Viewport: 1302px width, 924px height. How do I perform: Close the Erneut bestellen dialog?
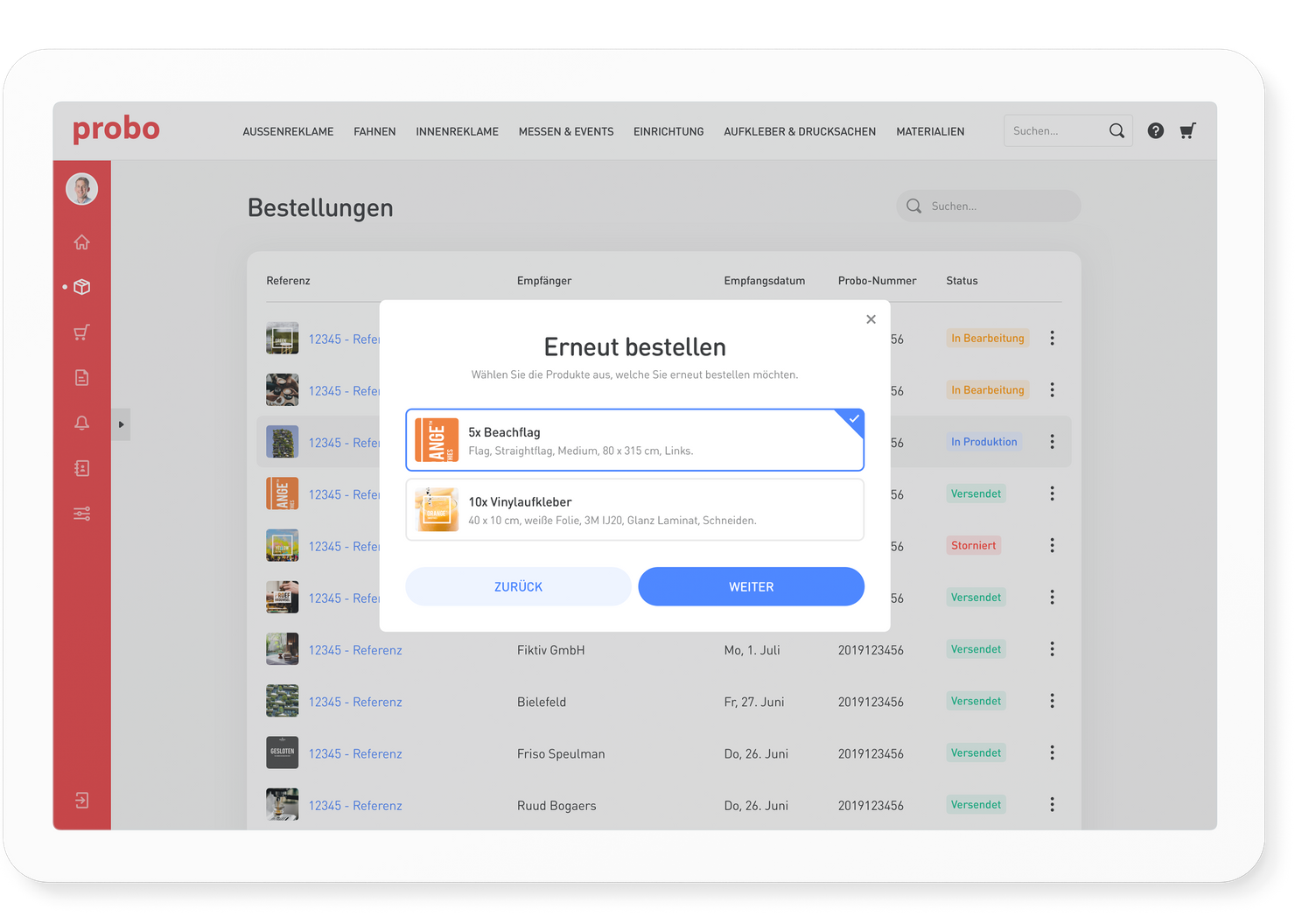pos(871,319)
